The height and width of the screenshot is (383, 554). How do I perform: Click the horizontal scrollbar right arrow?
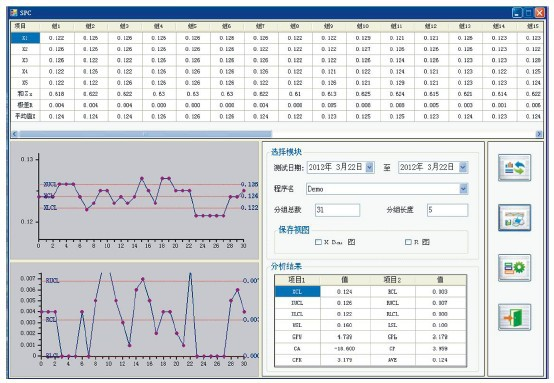pyautogui.click(x=539, y=134)
